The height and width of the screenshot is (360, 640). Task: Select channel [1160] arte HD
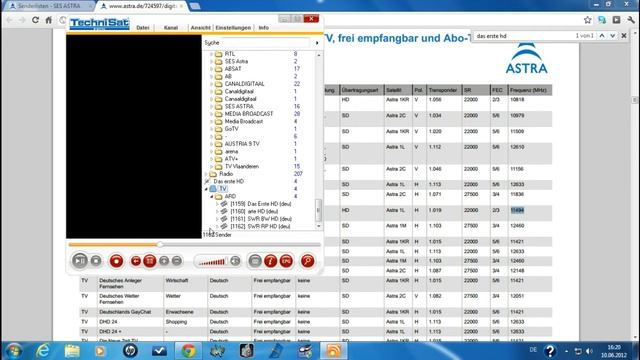[254, 211]
